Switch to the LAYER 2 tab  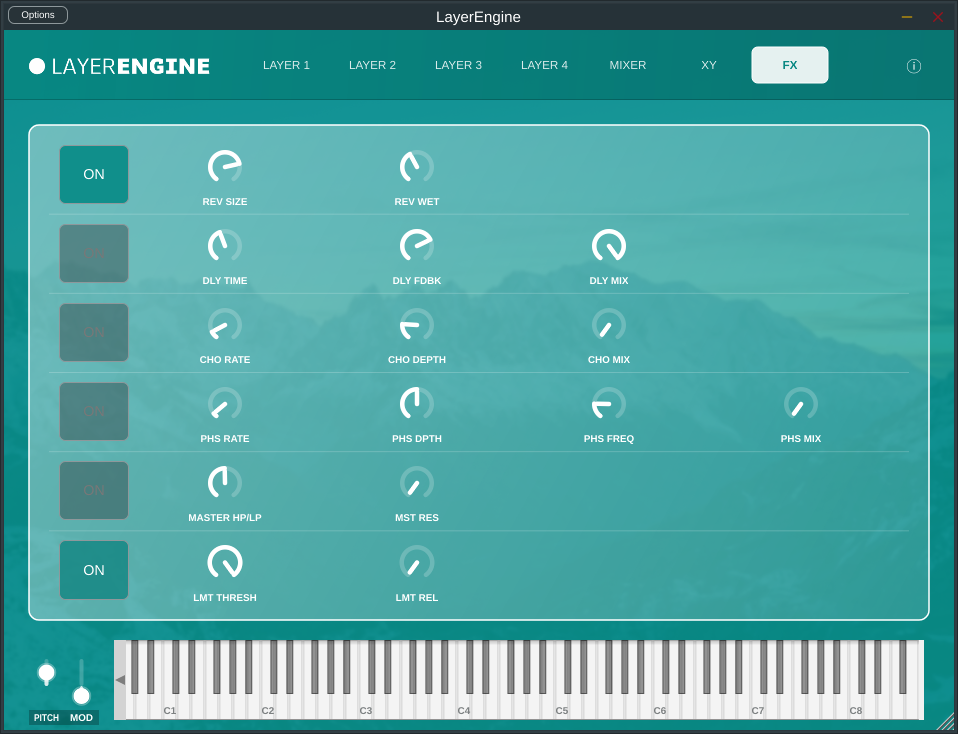tap(372, 65)
